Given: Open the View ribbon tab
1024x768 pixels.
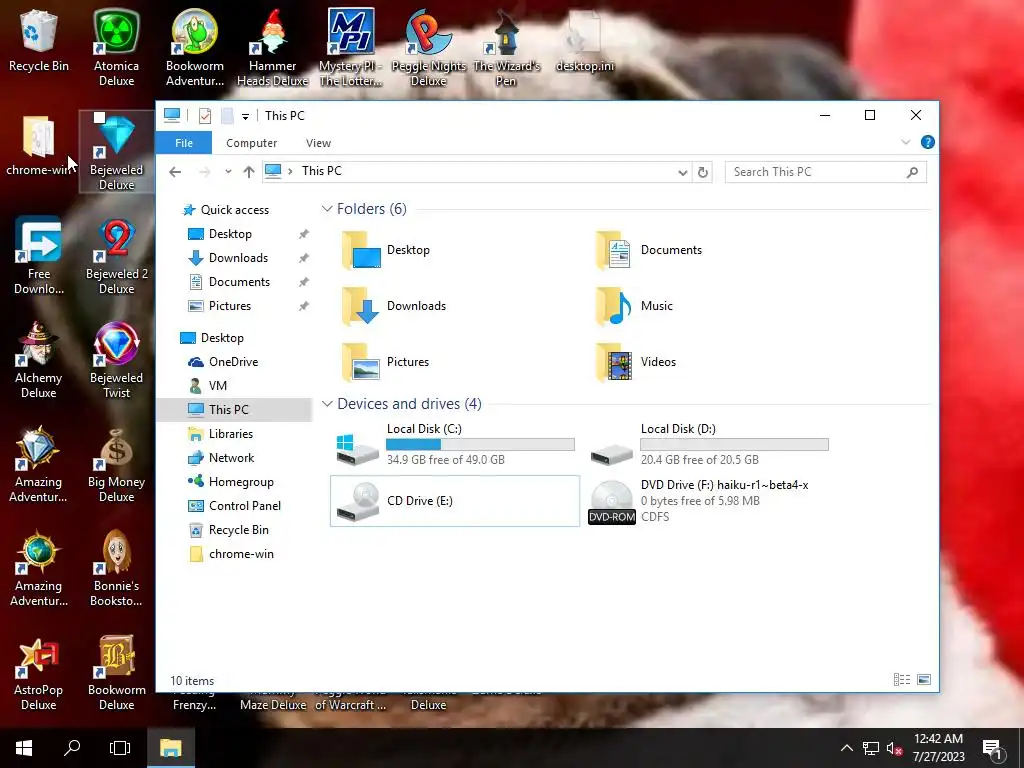Looking at the screenshot, I should point(318,143).
